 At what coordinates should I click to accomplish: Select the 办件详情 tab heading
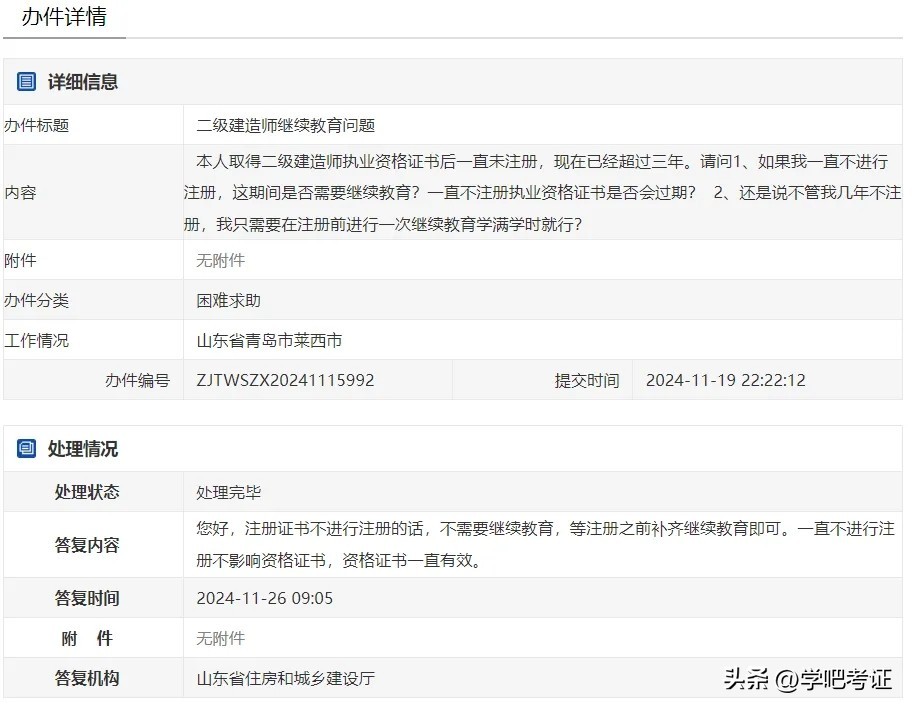click(64, 17)
